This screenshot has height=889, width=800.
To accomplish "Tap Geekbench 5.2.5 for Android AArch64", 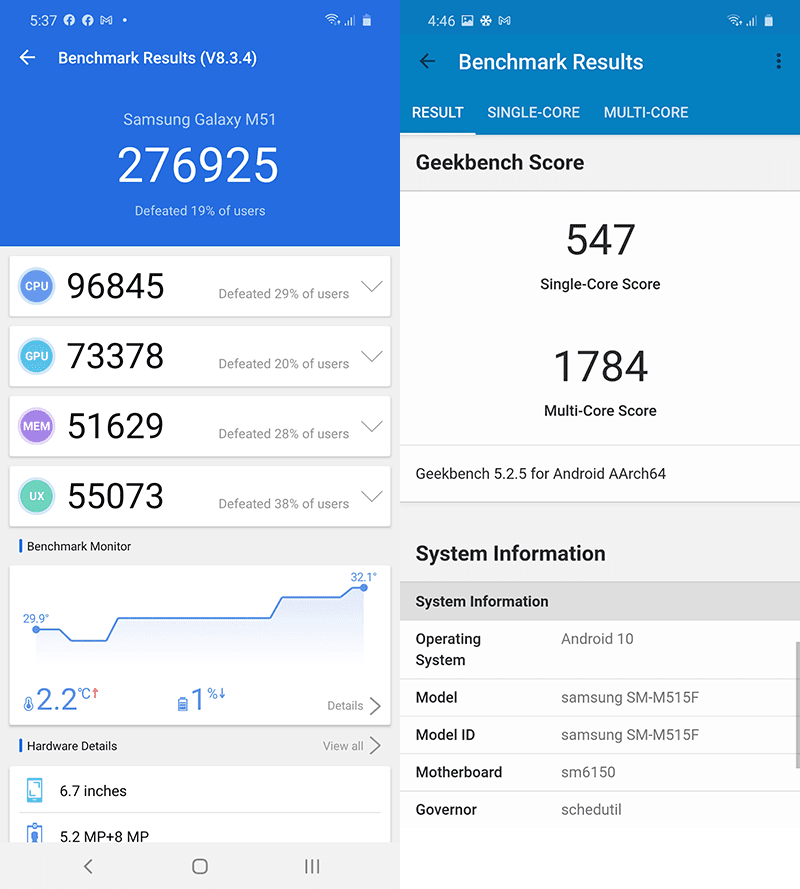I will [541, 473].
